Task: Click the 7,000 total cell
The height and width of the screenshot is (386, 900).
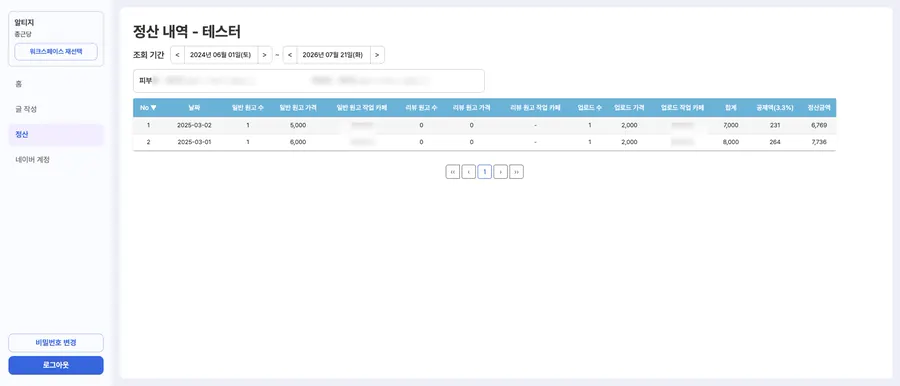Action: point(731,125)
